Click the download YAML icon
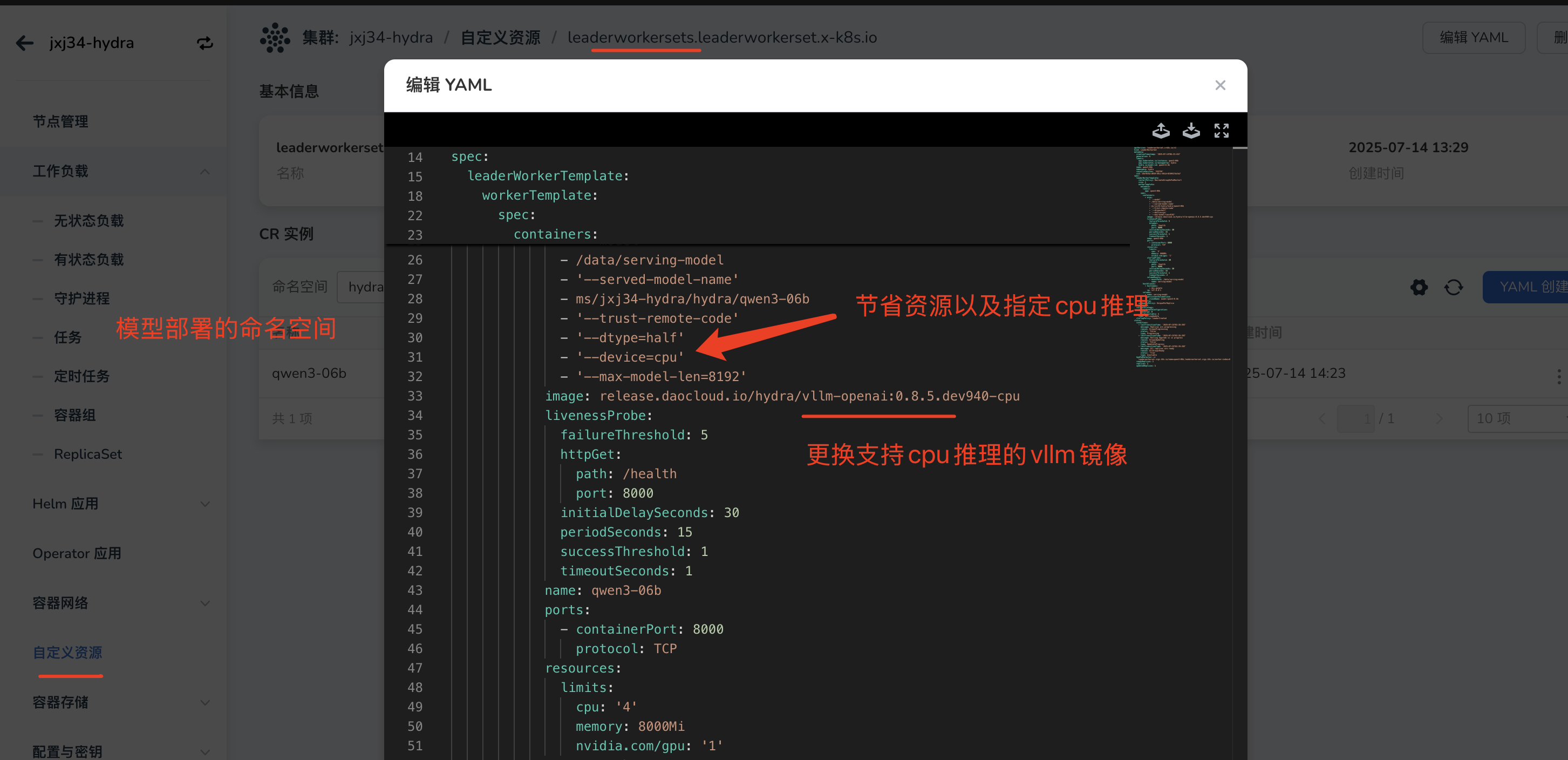 (1191, 130)
